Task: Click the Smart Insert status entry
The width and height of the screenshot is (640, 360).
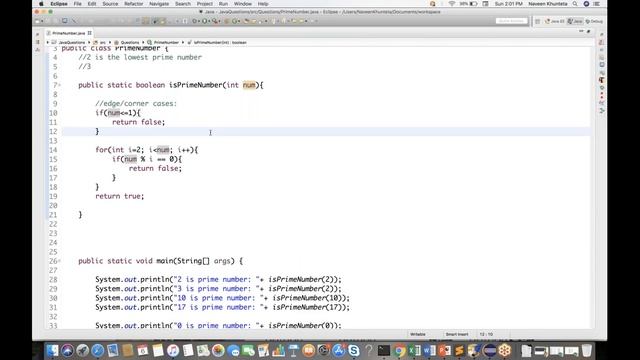Action: click(457, 334)
